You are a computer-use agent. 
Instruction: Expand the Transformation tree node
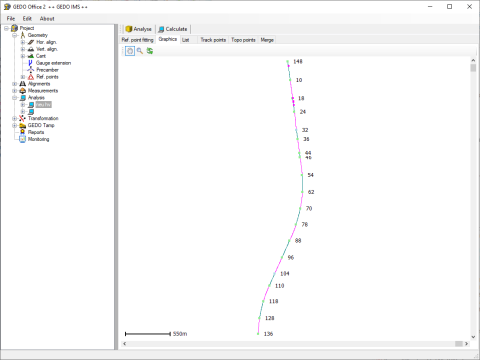coord(15,118)
